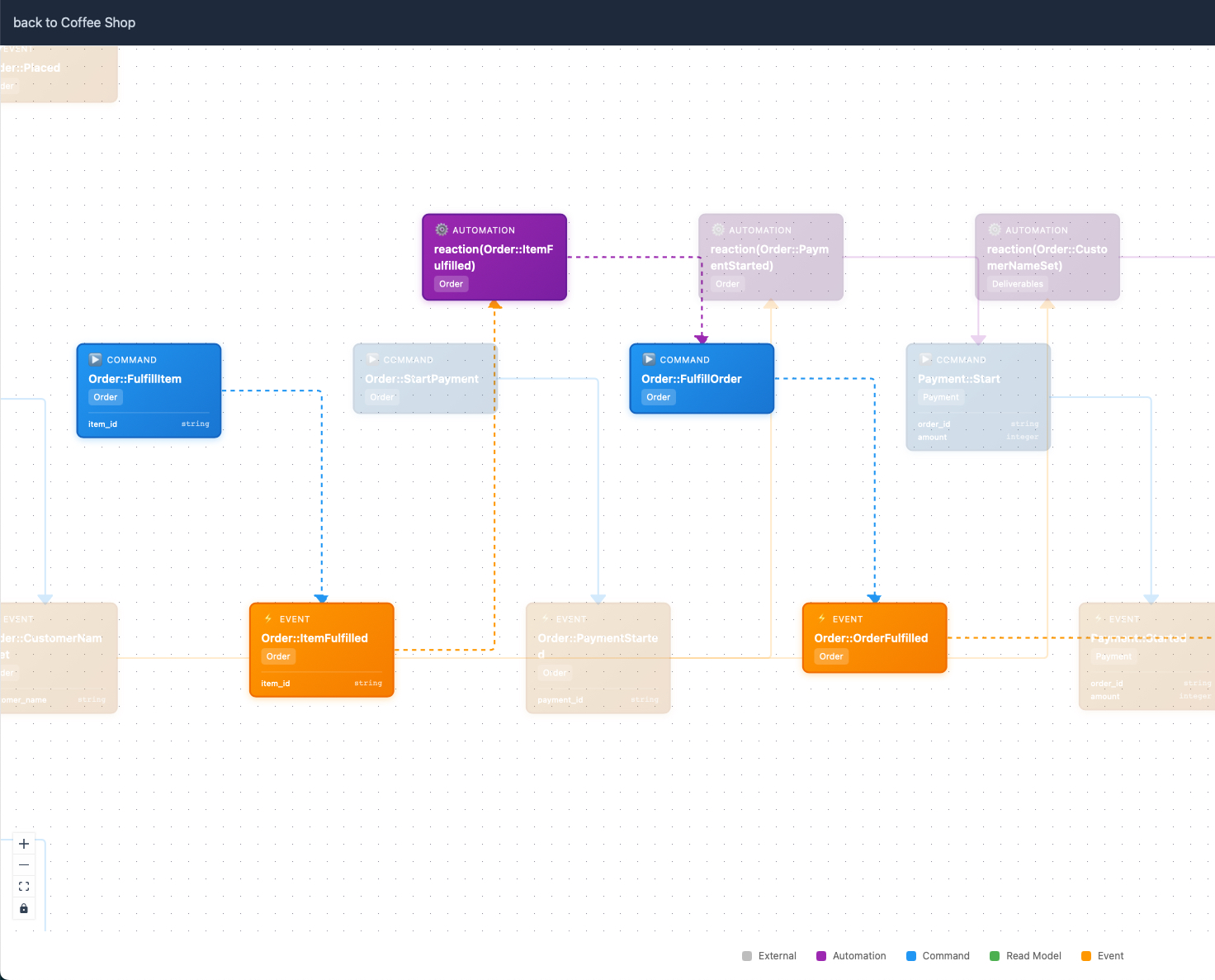Click the play icon on Order::FulfillOrder command
Image resolution: width=1215 pixels, height=980 pixels.
click(x=649, y=359)
